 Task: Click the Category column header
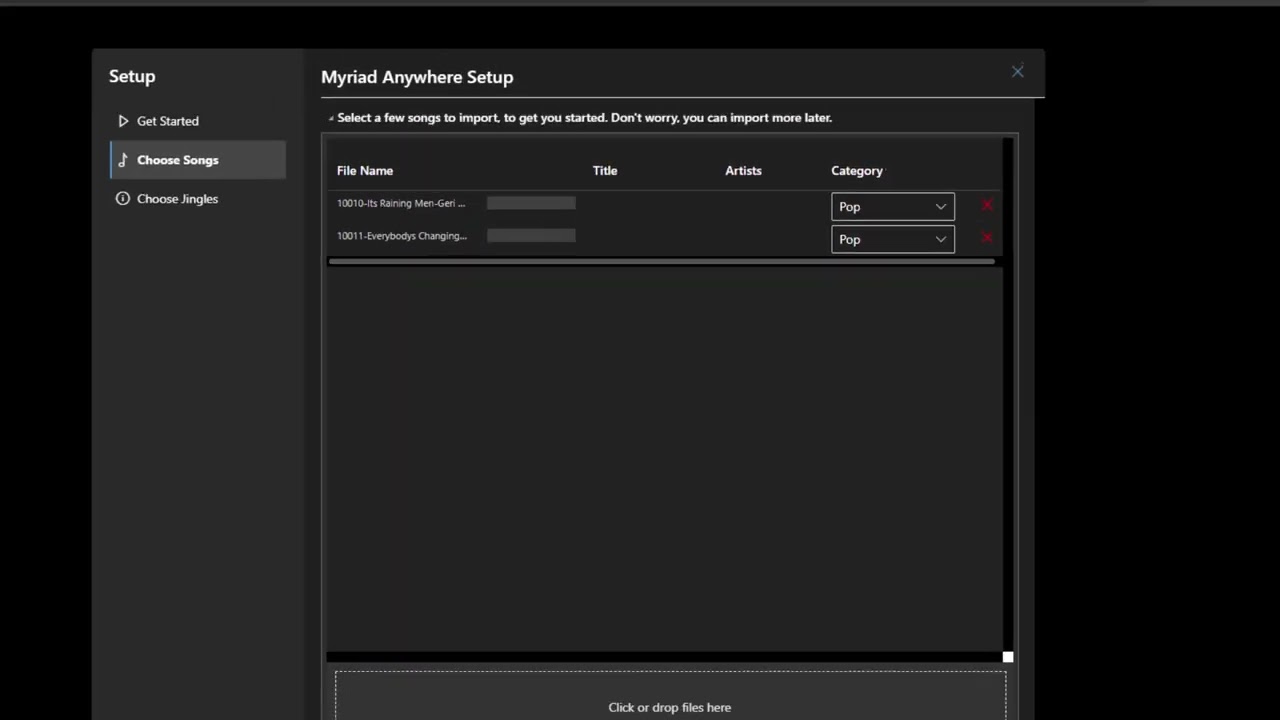857,171
